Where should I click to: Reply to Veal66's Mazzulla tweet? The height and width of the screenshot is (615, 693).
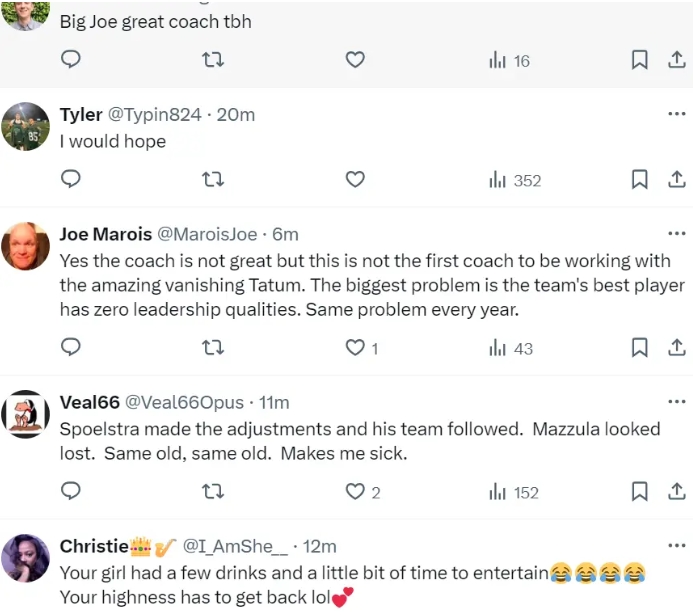(71, 492)
